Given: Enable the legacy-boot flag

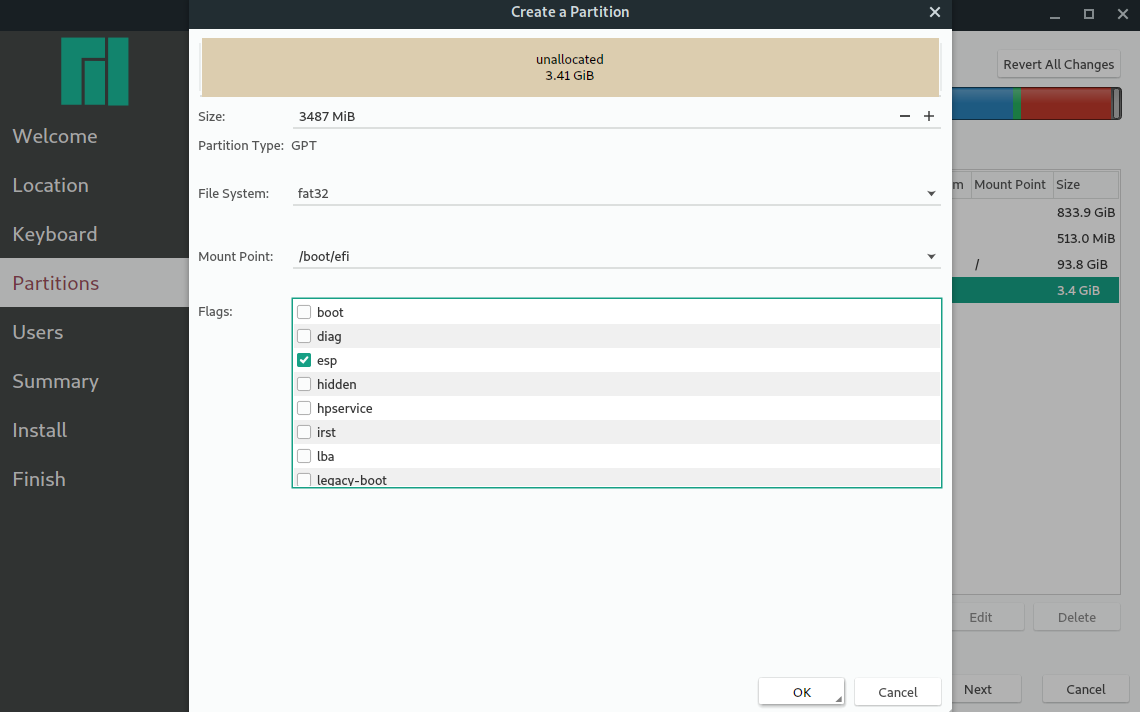Looking at the screenshot, I should [304, 479].
